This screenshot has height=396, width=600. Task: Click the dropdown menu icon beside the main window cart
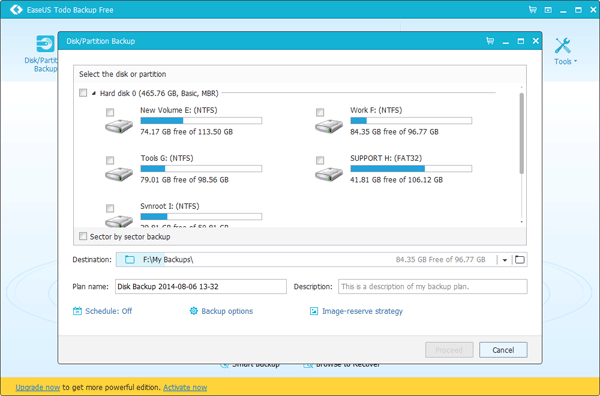click(x=548, y=10)
